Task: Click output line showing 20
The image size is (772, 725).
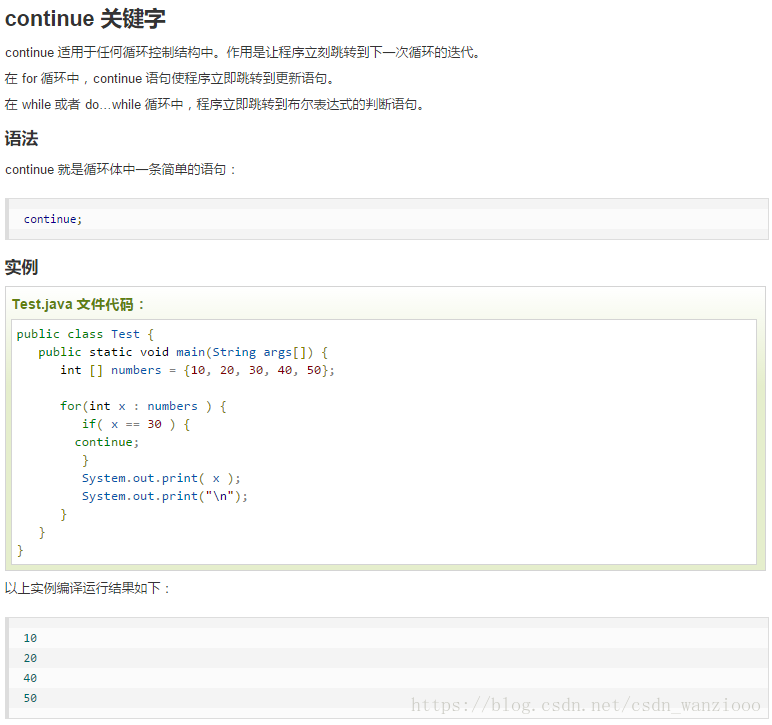Action: point(30,658)
